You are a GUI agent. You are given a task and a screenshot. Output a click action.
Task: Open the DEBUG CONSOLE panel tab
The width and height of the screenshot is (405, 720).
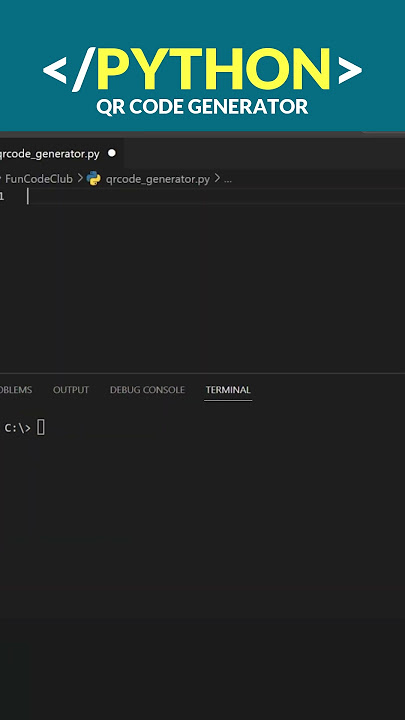tap(147, 390)
